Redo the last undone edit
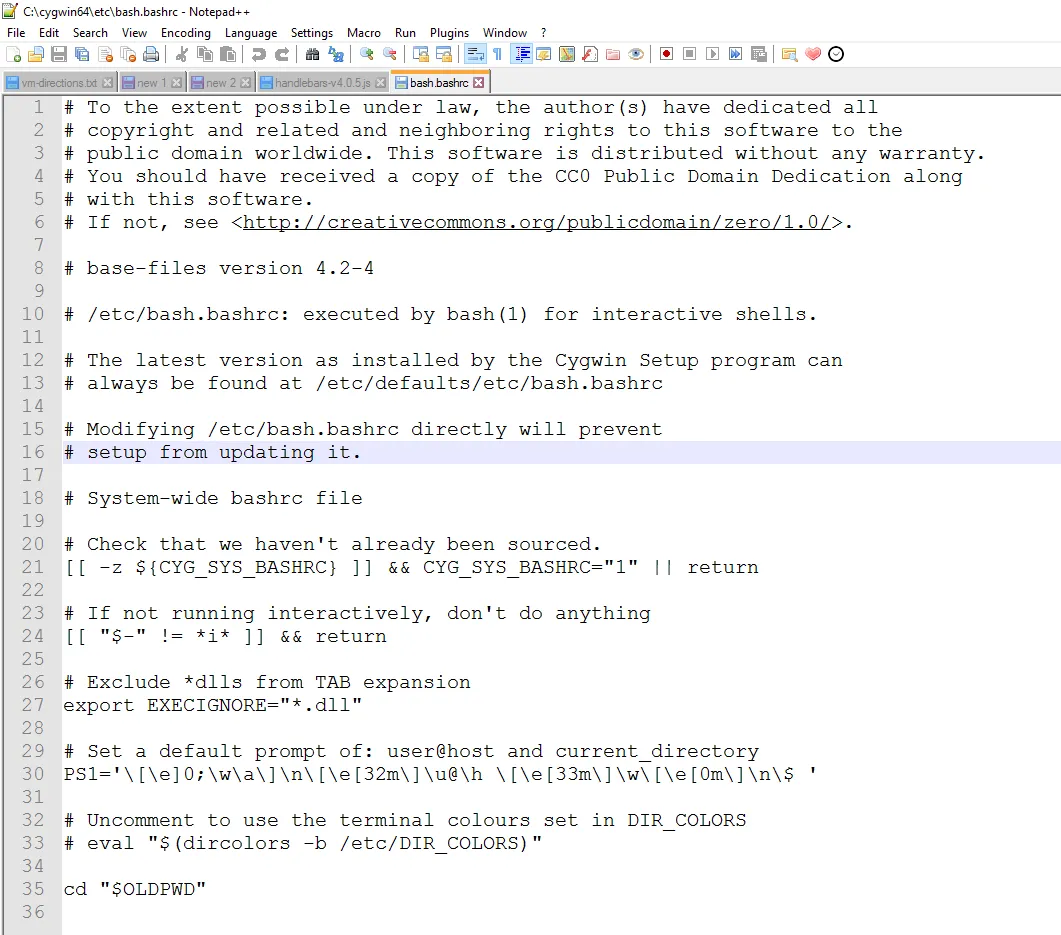Screen dimensions: 1061x935 281,54
